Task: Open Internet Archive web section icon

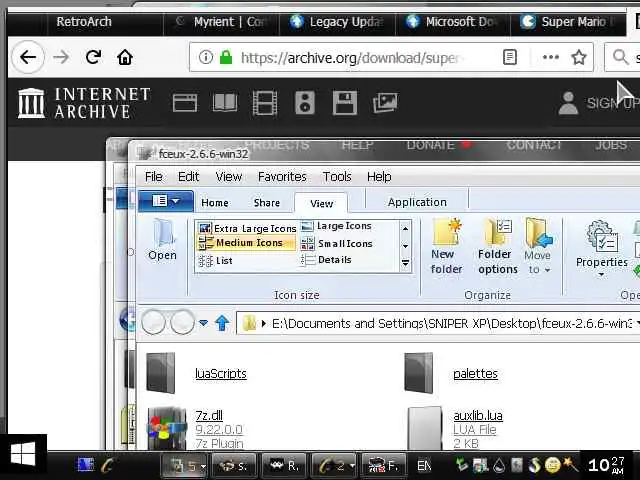Action: (x=185, y=102)
